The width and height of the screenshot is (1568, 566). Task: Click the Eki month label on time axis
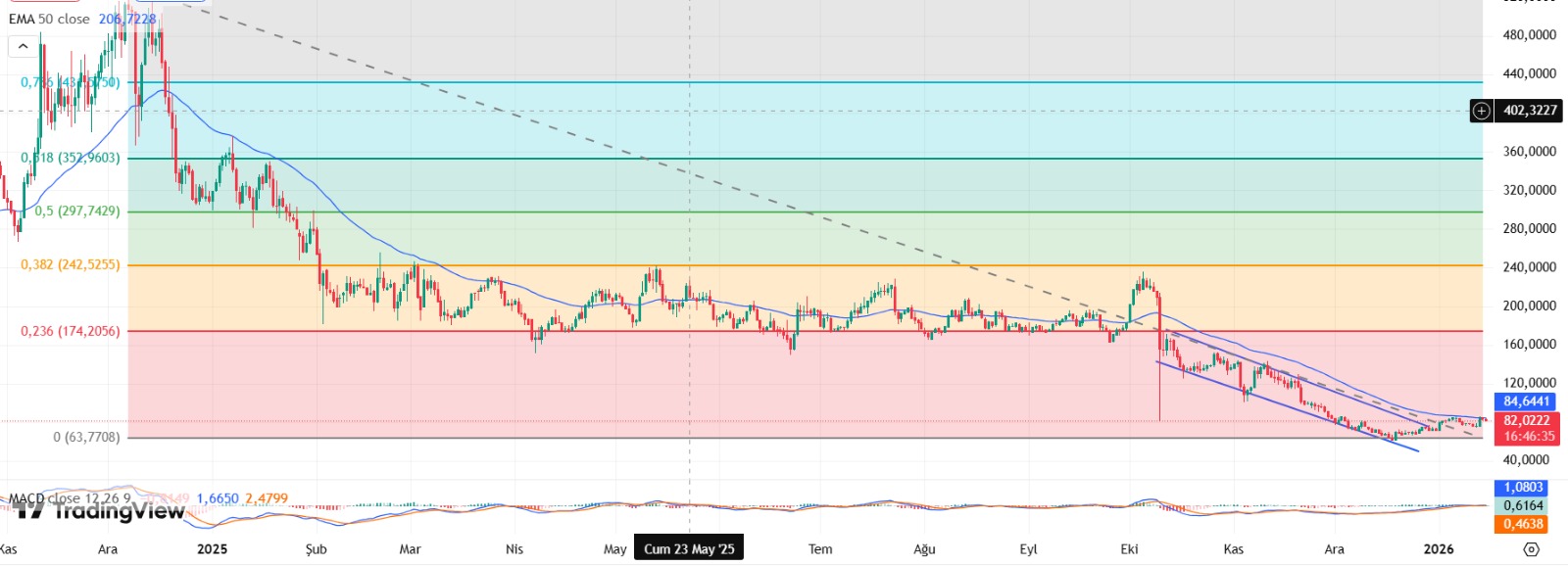[x=1129, y=548]
